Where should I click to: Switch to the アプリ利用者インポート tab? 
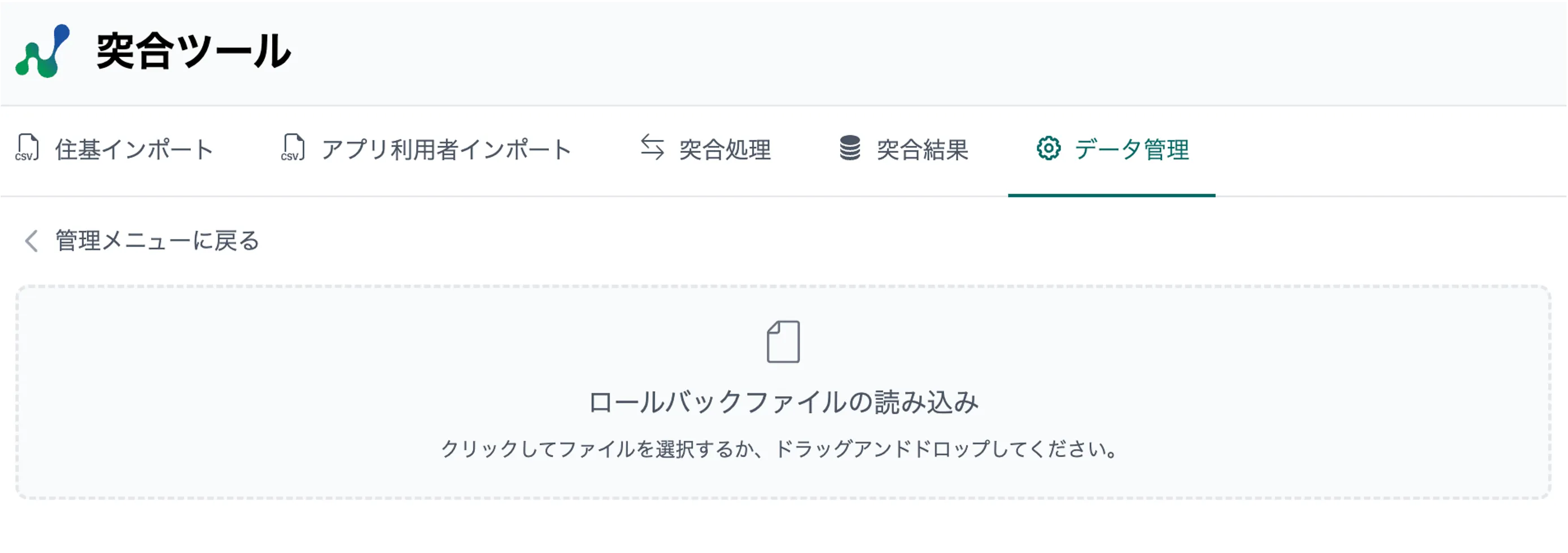coord(446,150)
